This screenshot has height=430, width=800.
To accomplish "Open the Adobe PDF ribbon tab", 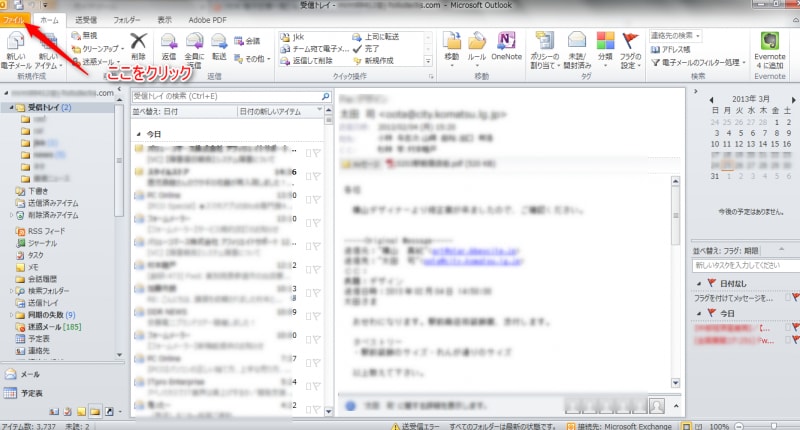I will 207,20.
